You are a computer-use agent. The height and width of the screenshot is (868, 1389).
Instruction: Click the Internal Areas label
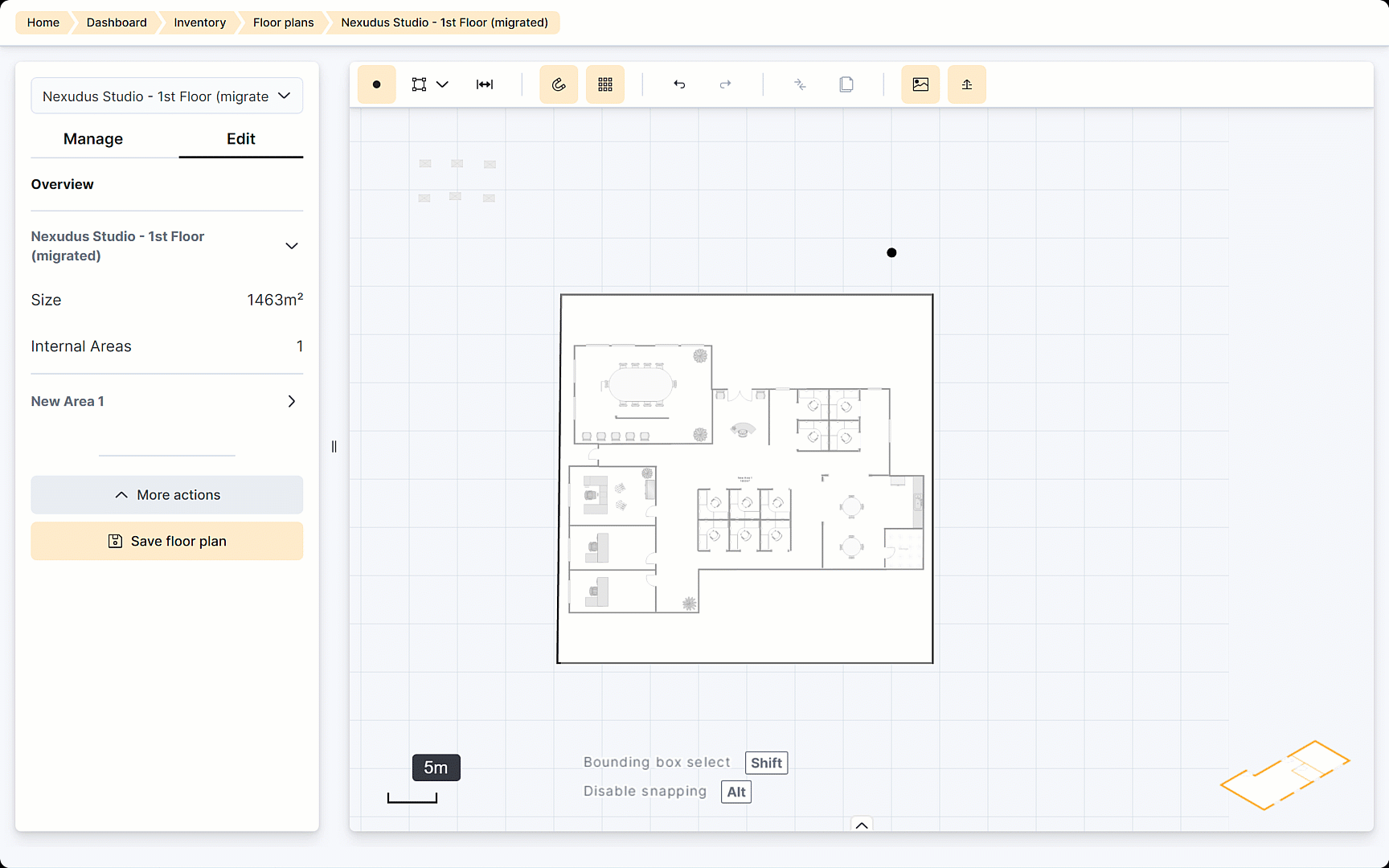81,346
